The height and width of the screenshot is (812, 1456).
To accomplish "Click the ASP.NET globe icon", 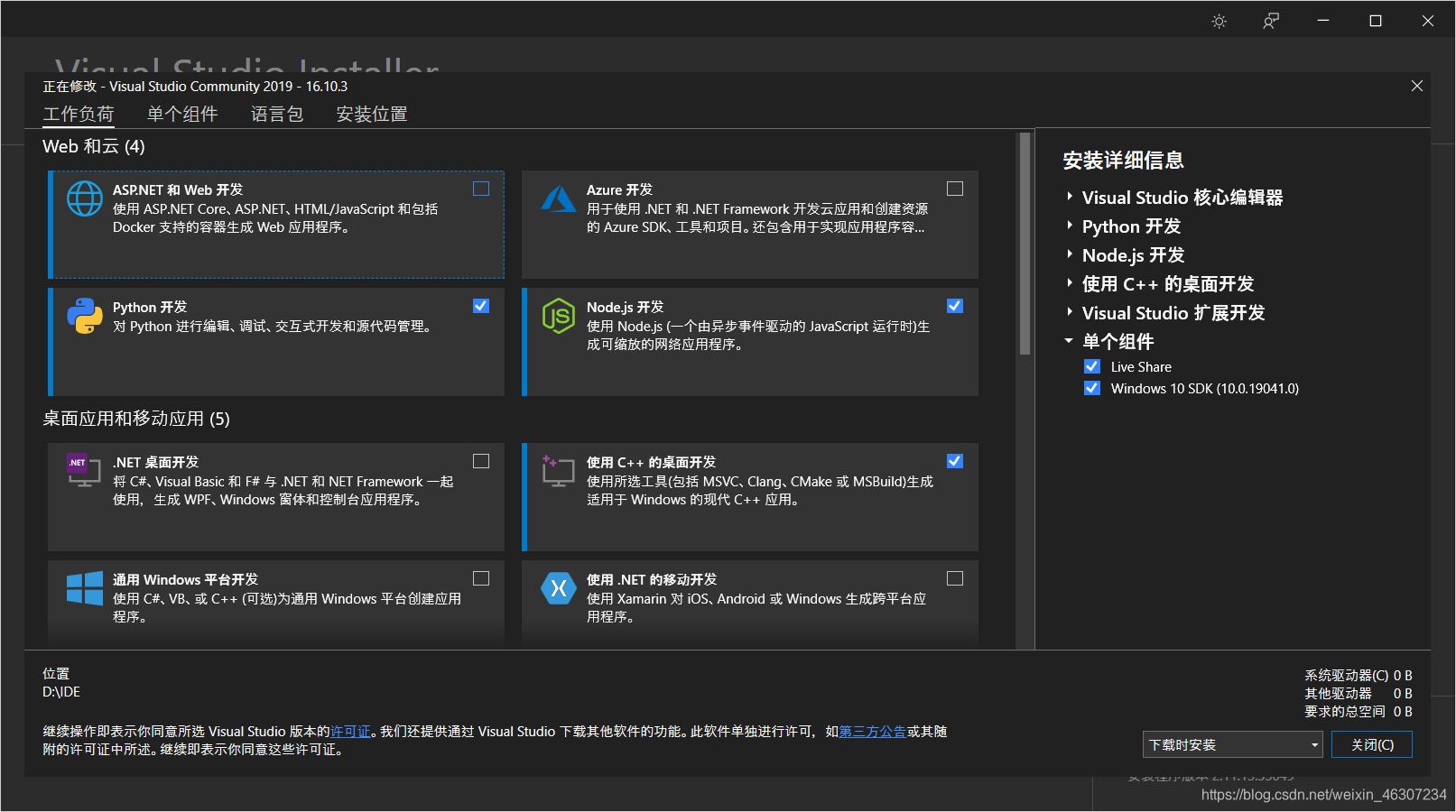I will [x=85, y=198].
